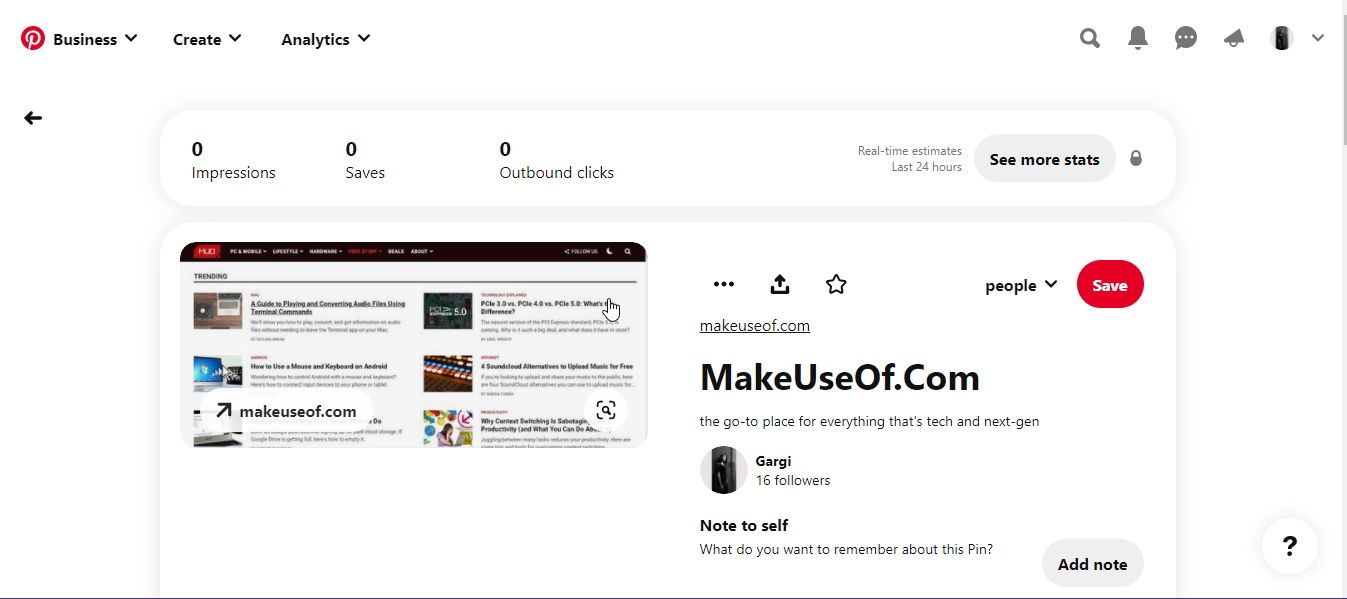Image resolution: width=1347 pixels, height=599 pixels.
Task: Click the megaphone updates icon
Action: click(x=1234, y=39)
